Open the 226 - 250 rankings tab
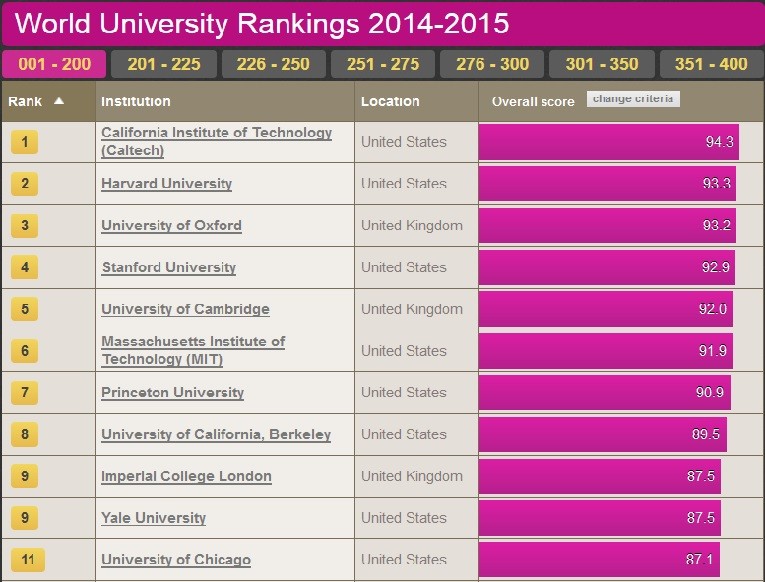765x582 pixels. (273, 64)
